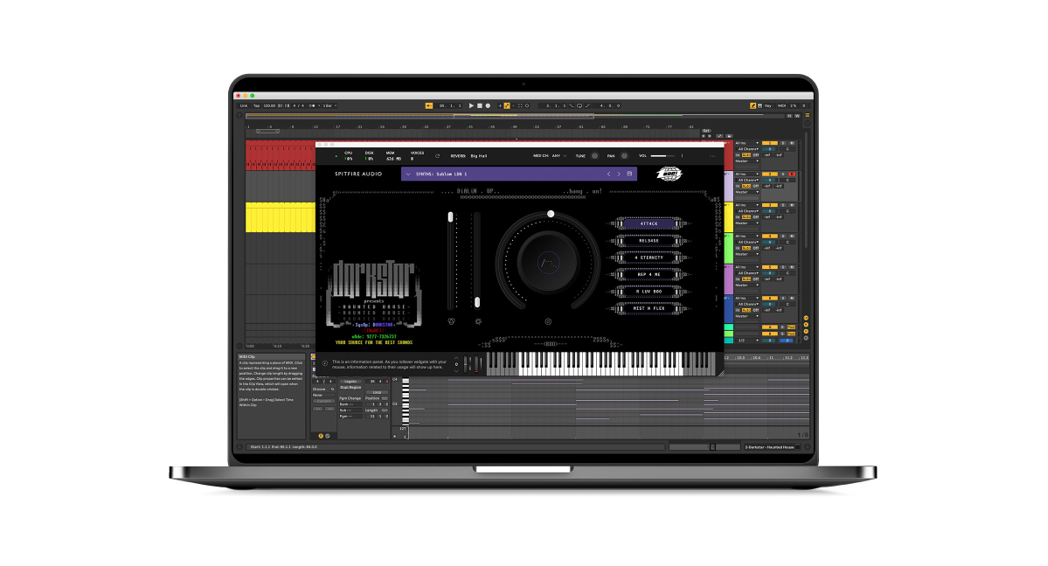Open the three-dot menu at plugin top right
Screen dimensions: 1048x566
tap(712, 156)
